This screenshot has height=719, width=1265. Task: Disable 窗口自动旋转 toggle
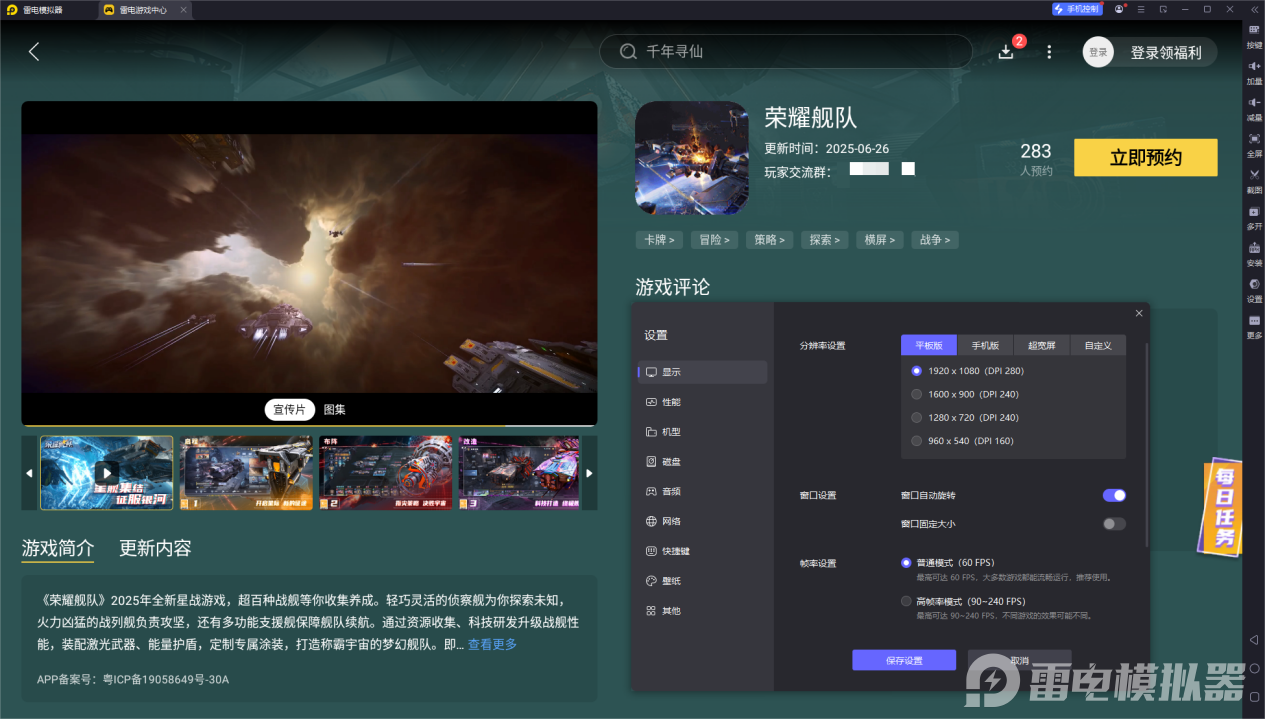pos(1113,495)
